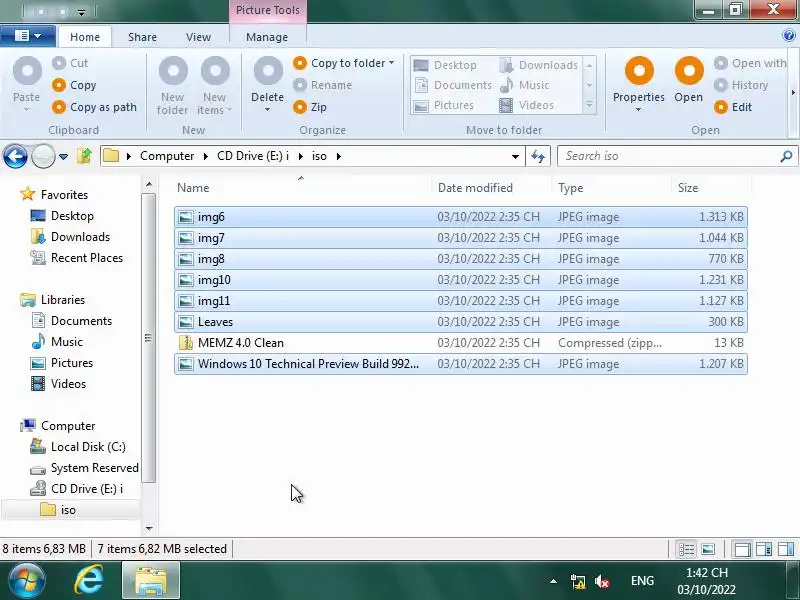Screen dimensions: 800x600
Task: Click History in Open group
Action: coord(741,85)
